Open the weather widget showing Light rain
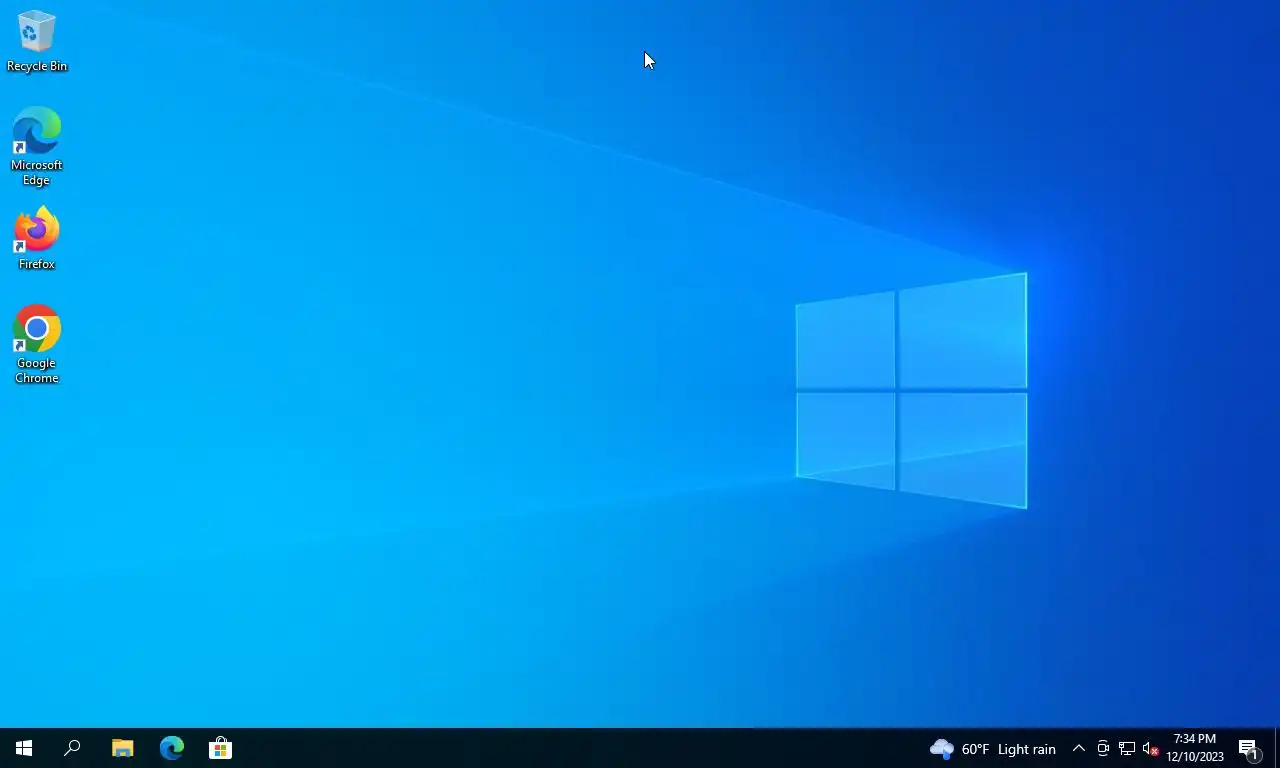1280x768 pixels. 992,748
